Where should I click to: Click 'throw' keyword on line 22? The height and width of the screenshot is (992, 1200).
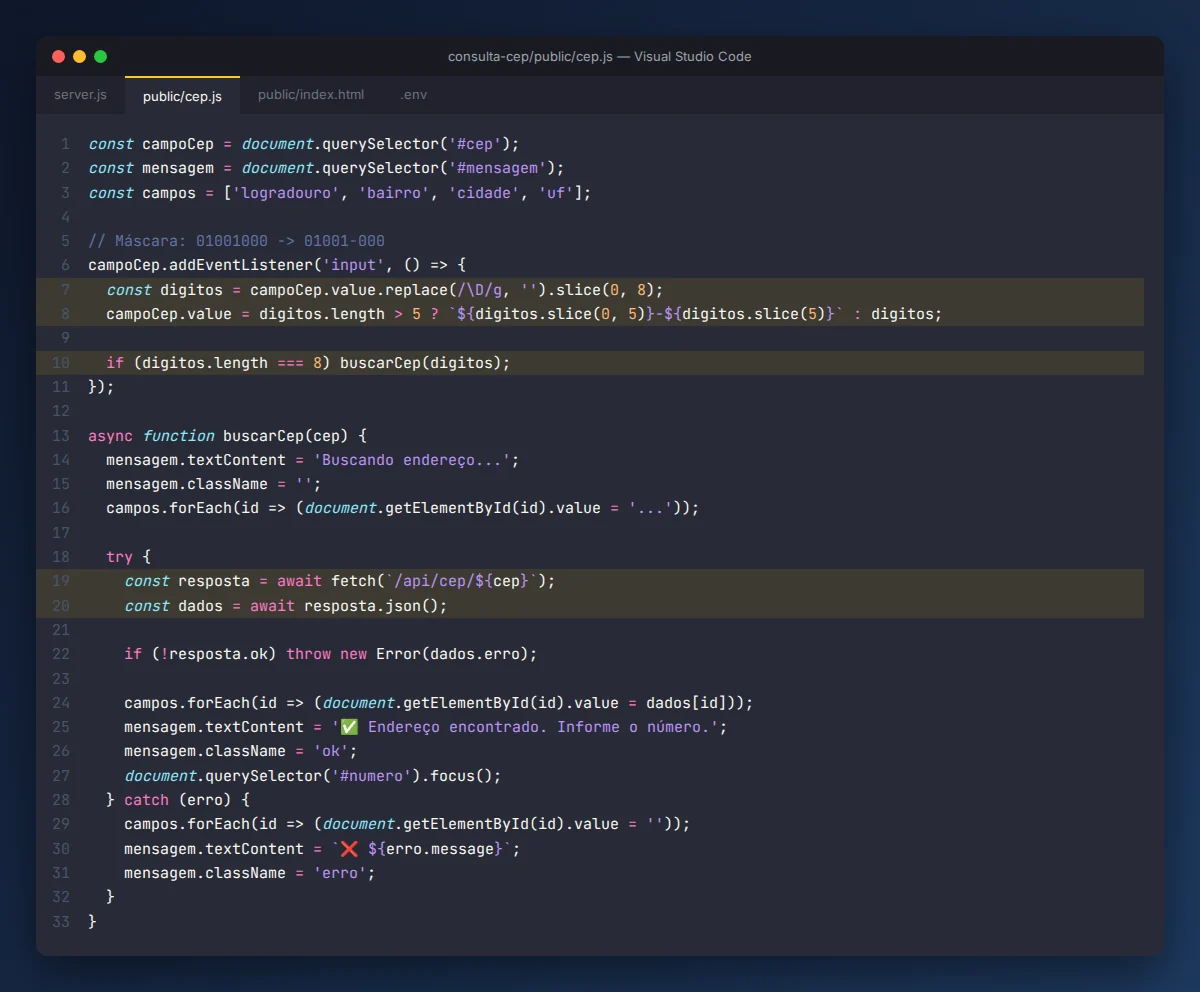pos(309,654)
